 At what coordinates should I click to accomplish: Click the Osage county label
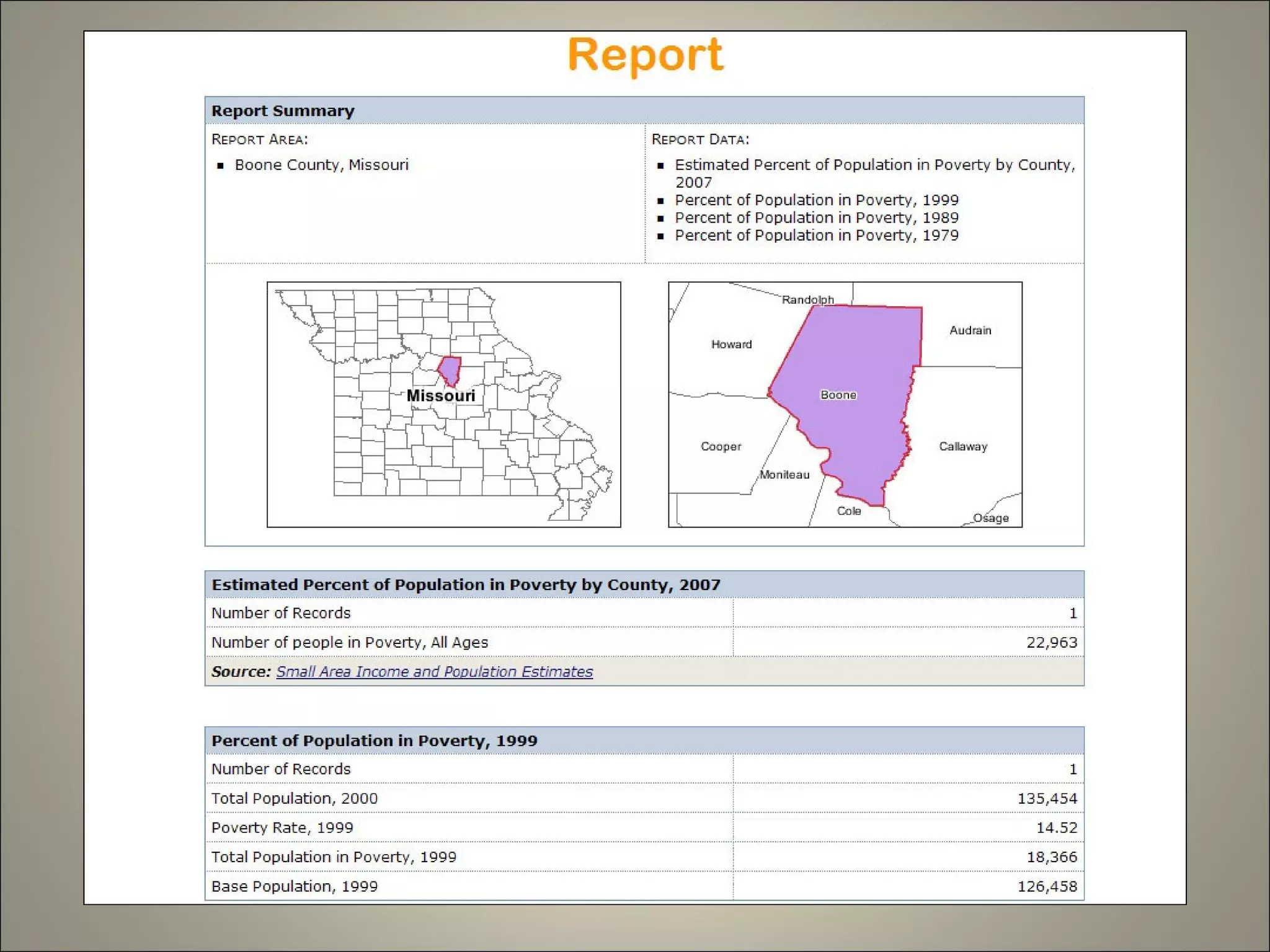tap(990, 518)
